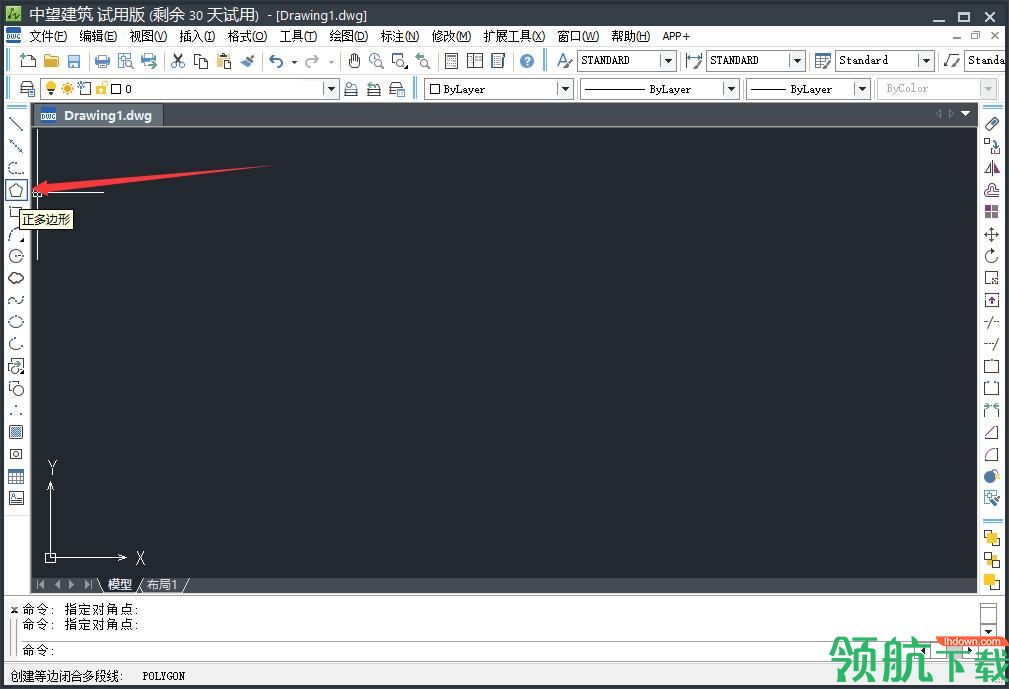
Task: Open the 绘图(D) menu
Action: (348, 36)
